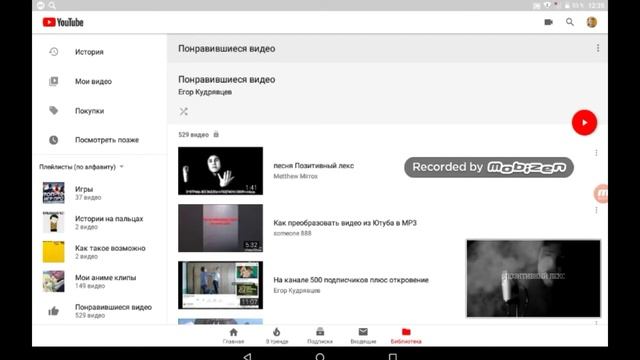
Task: Open the account avatar menu
Action: click(x=591, y=22)
